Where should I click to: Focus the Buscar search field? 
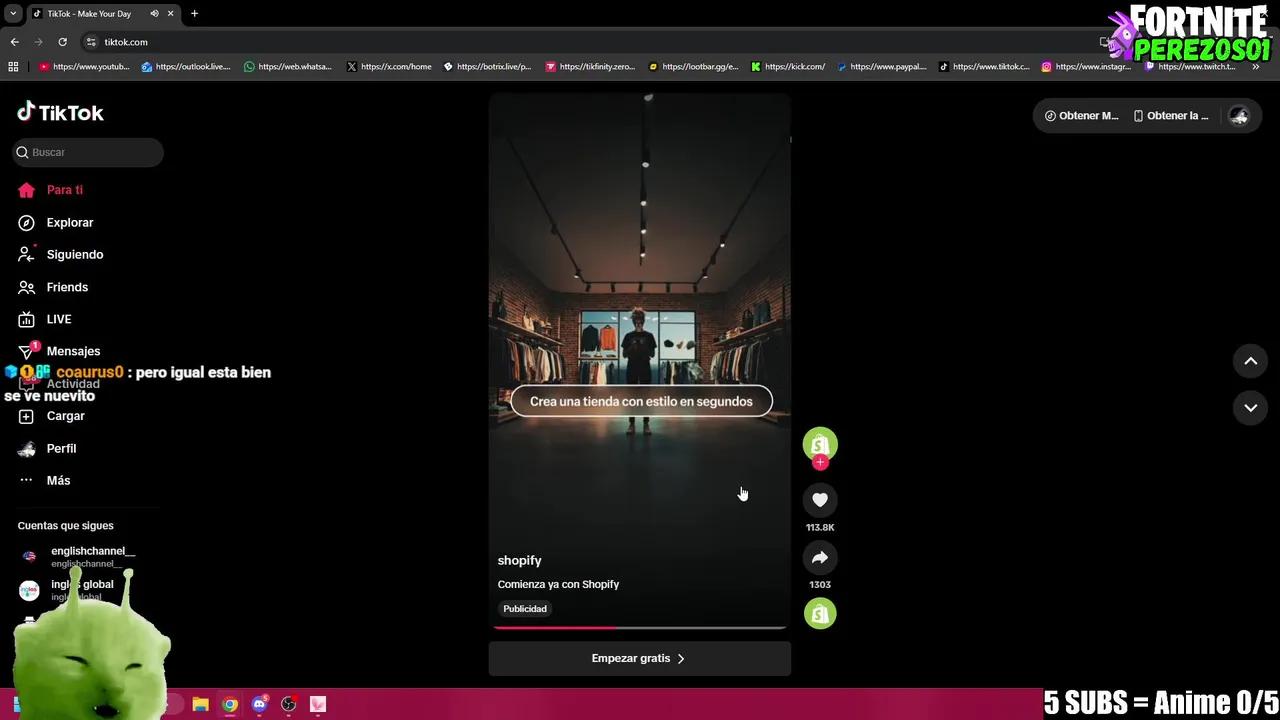88,152
